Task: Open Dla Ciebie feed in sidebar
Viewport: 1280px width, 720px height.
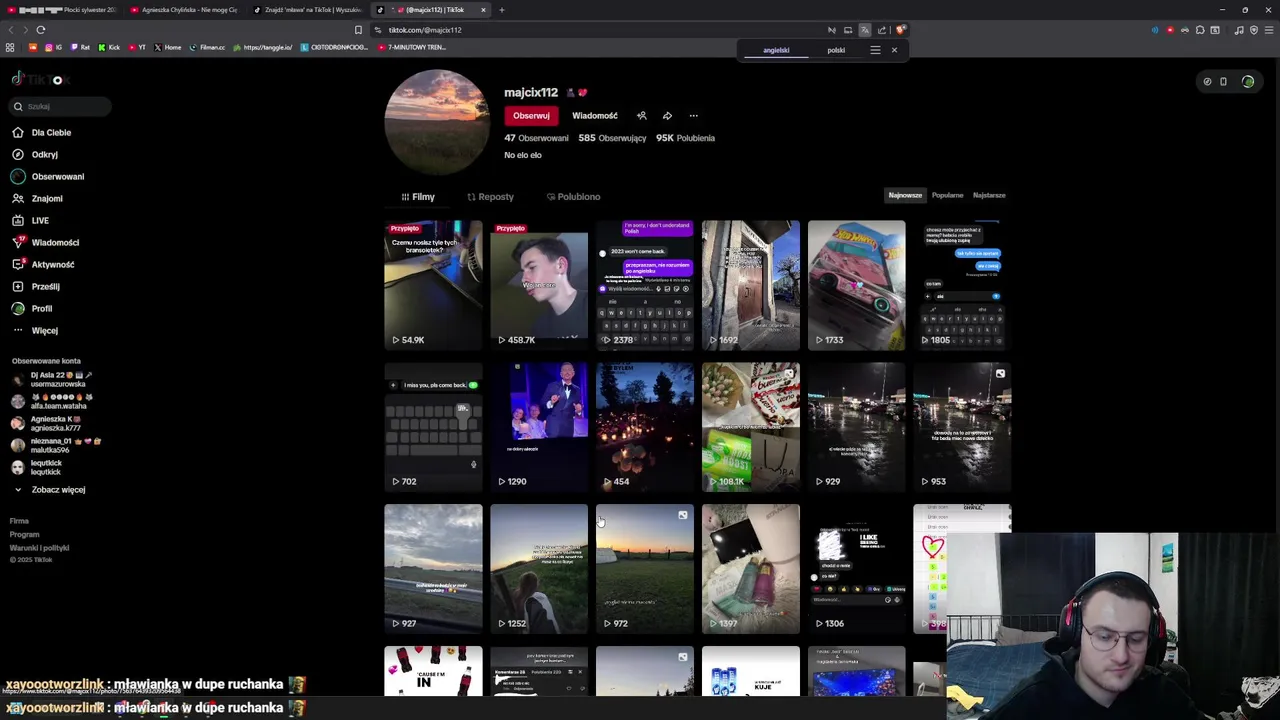Action: (x=41, y=132)
